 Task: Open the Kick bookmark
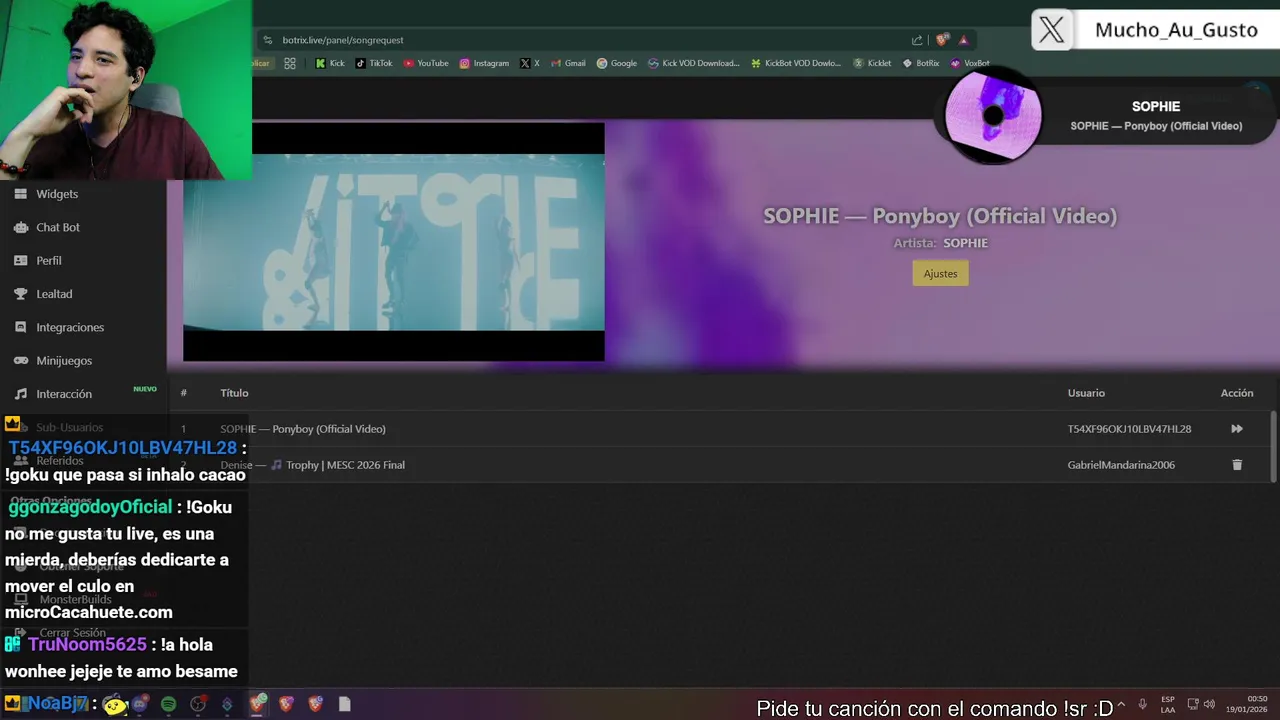coord(330,63)
